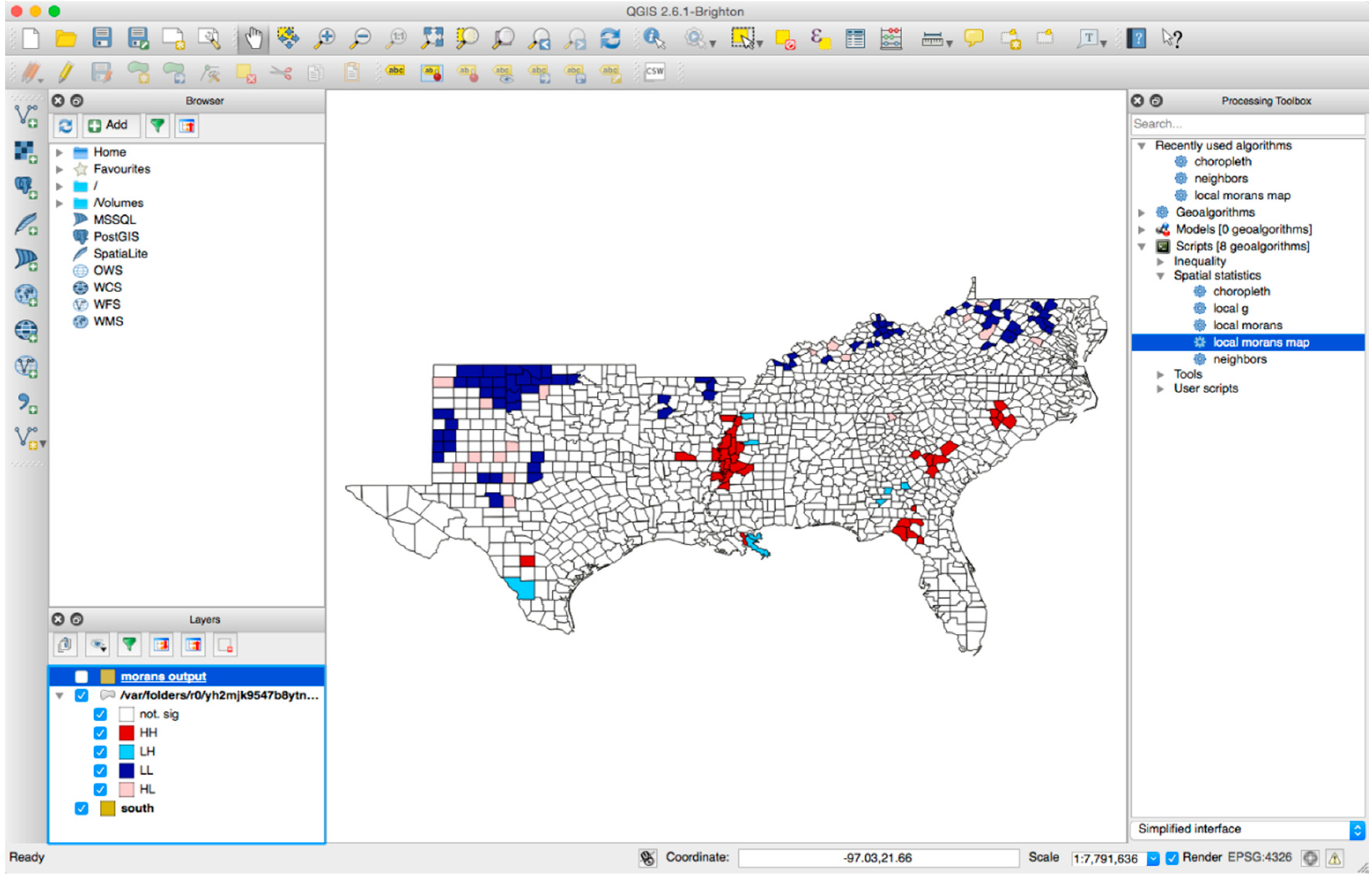The height and width of the screenshot is (879, 1372).
Task: Enable the morans output layer checkbox
Action: coord(82,676)
